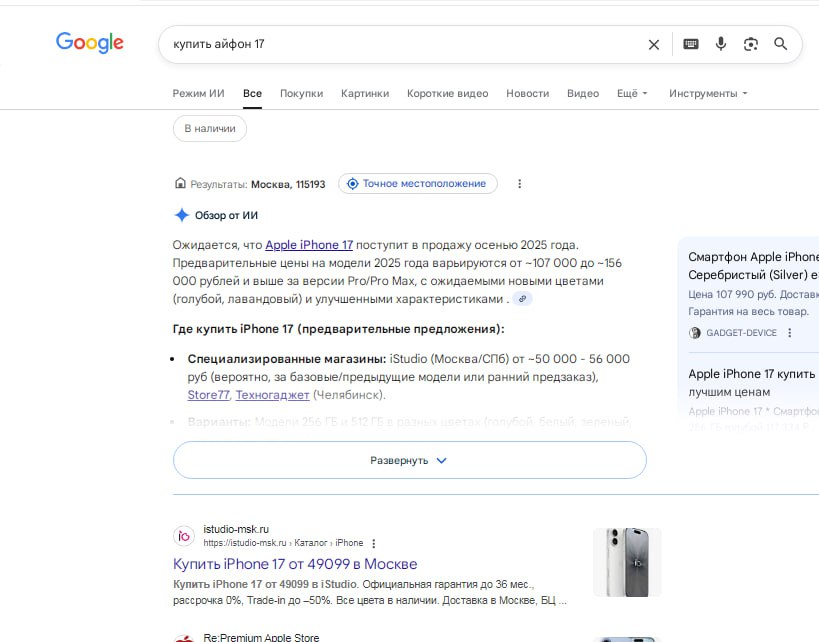Open search by image camera icon

tap(751, 44)
